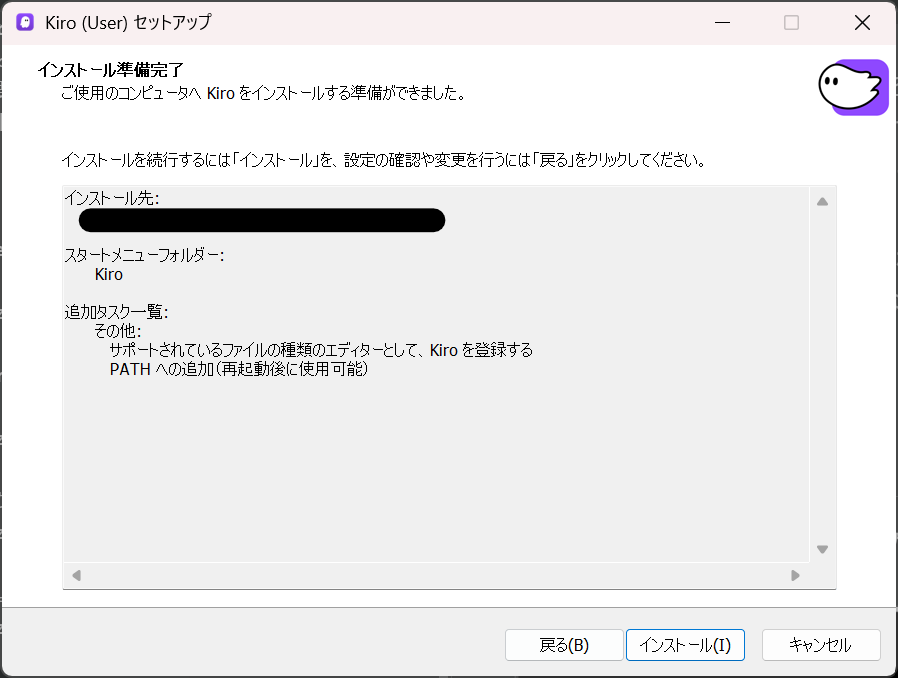Screen dimensions: 898x678
Task: Click the Kiro icon in title bar
Action: point(25,22)
